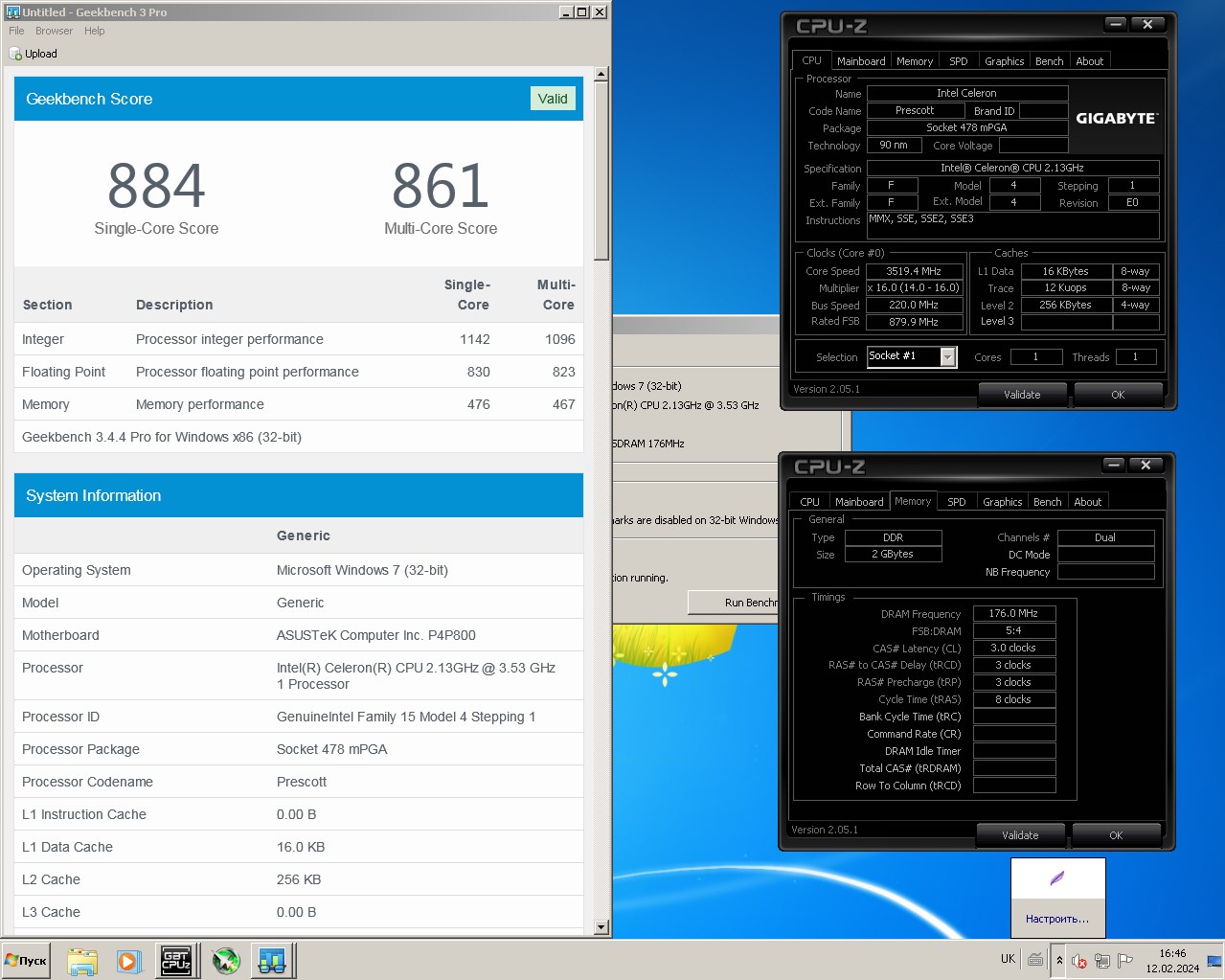Click the single-core score 884

pyautogui.click(x=156, y=185)
